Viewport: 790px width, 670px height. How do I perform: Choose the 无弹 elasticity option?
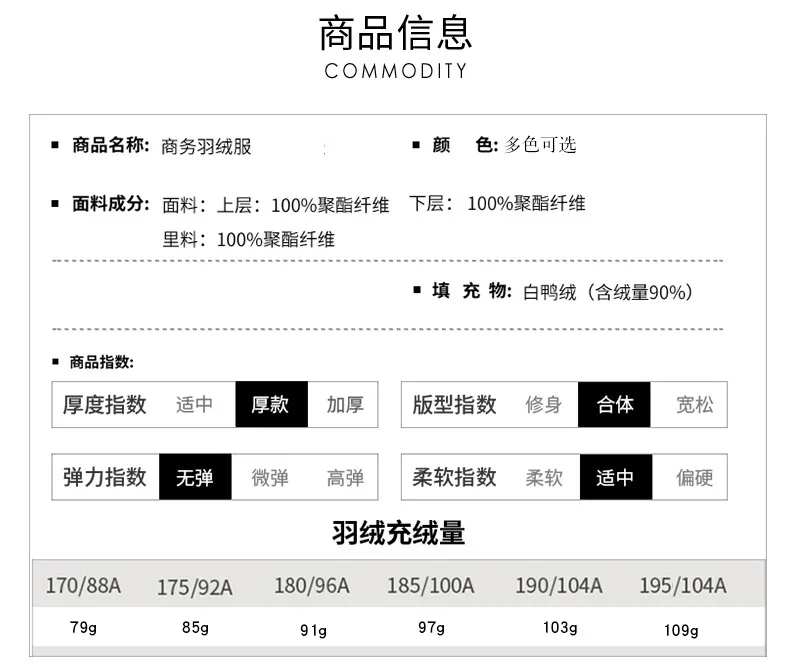pos(195,477)
